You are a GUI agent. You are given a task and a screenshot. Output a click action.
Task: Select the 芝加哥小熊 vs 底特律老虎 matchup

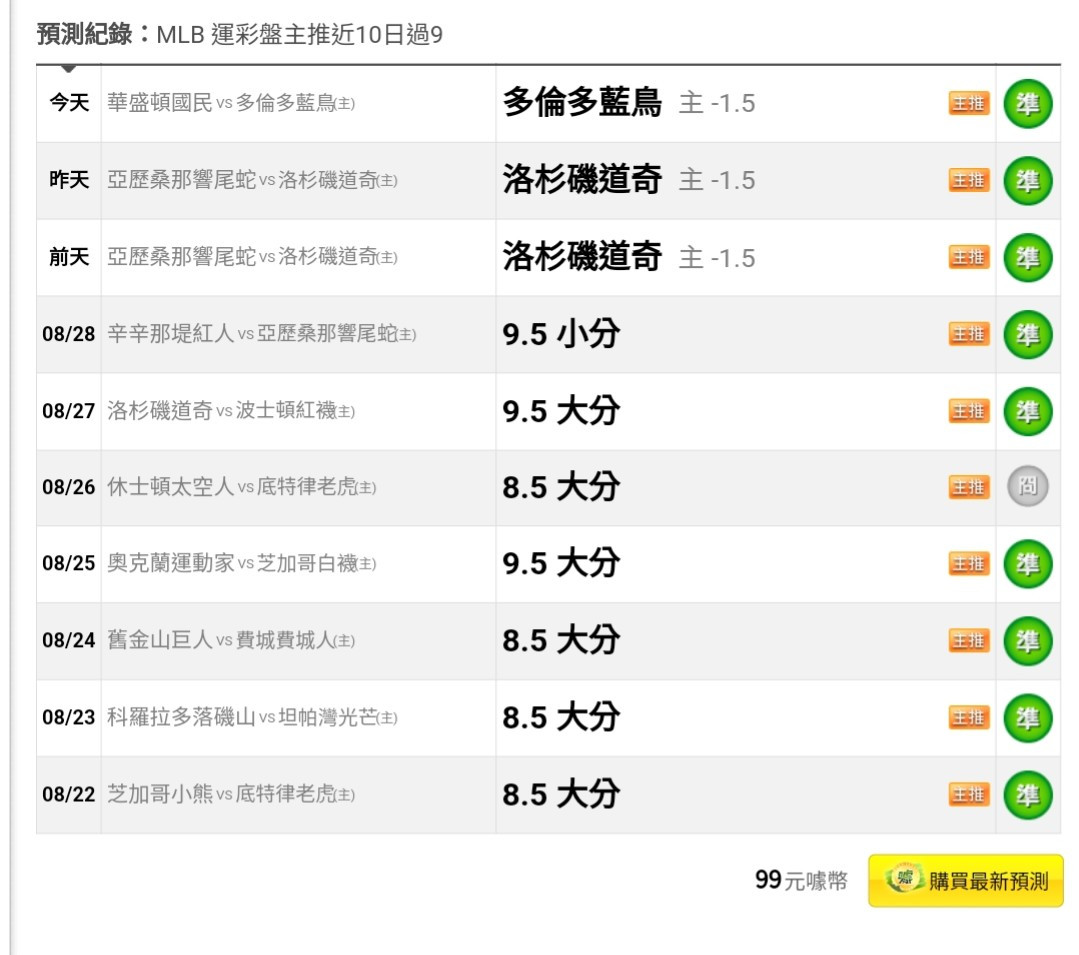pyautogui.click(x=231, y=795)
